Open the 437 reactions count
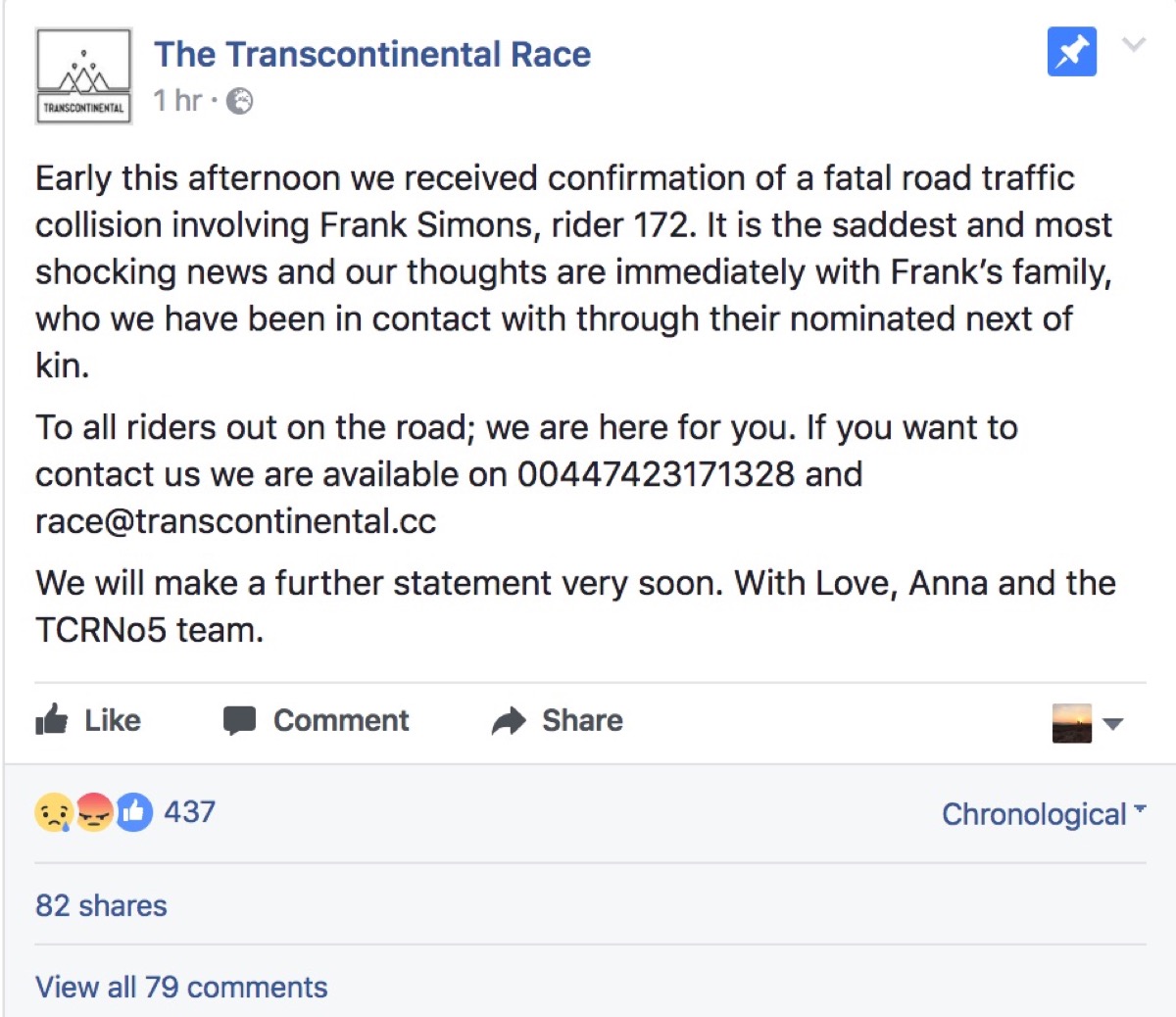The height and width of the screenshot is (1017, 1176). 189,811
